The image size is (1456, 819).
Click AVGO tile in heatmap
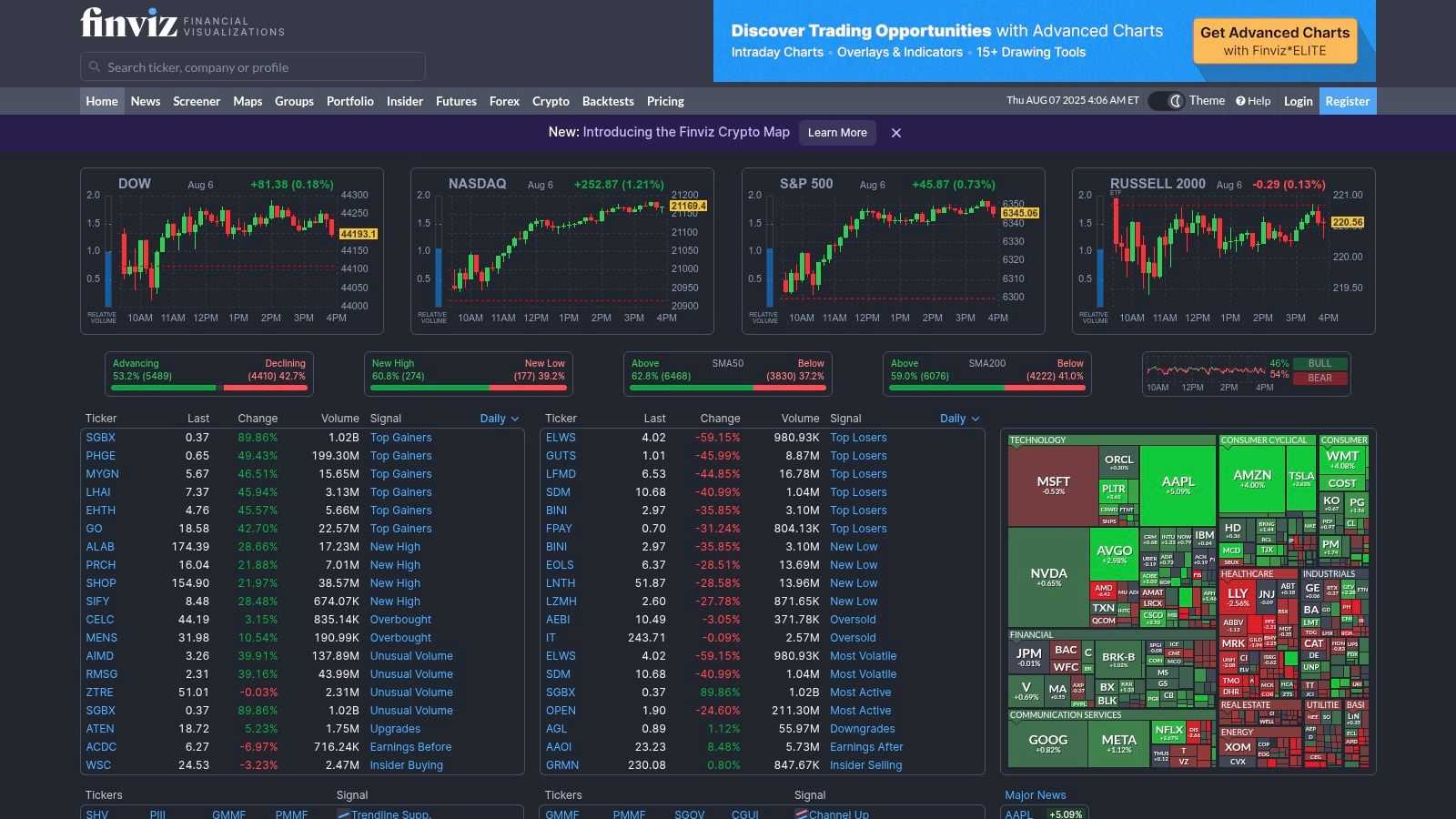(x=1114, y=553)
